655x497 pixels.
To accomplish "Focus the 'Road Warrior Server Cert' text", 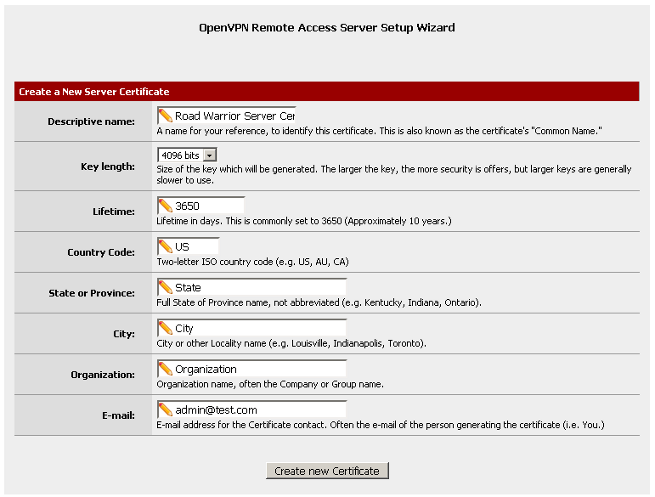I will coord(235,116).
